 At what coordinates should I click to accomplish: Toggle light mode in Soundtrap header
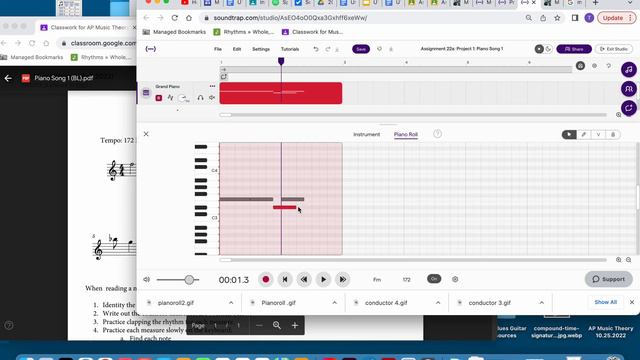click(x=539, y=49)
